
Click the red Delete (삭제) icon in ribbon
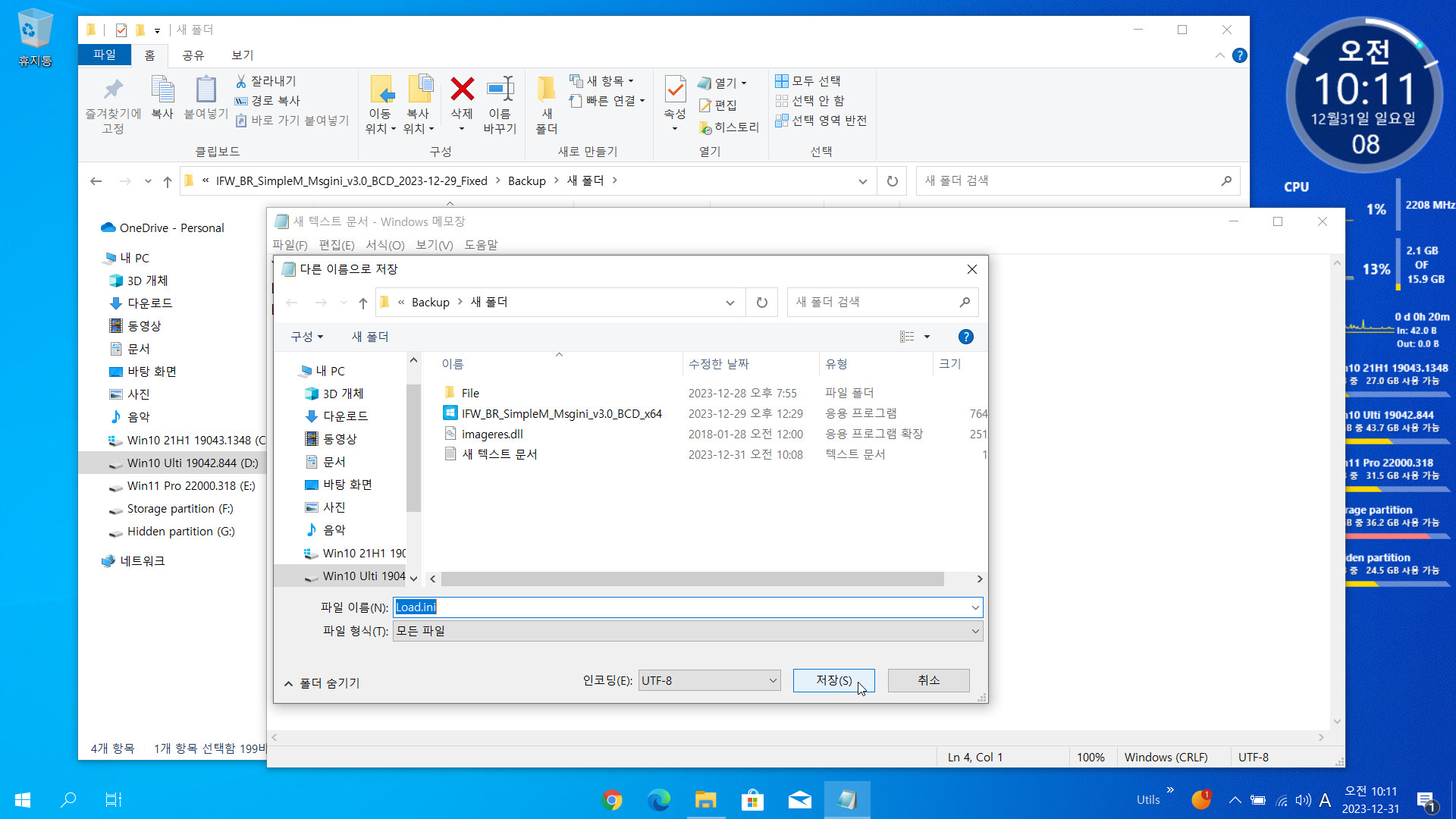coord(462,89)
